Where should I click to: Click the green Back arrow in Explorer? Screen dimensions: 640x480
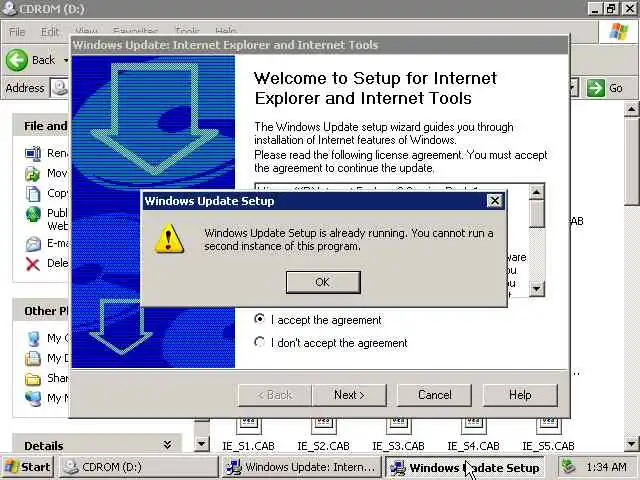(17, 60)
